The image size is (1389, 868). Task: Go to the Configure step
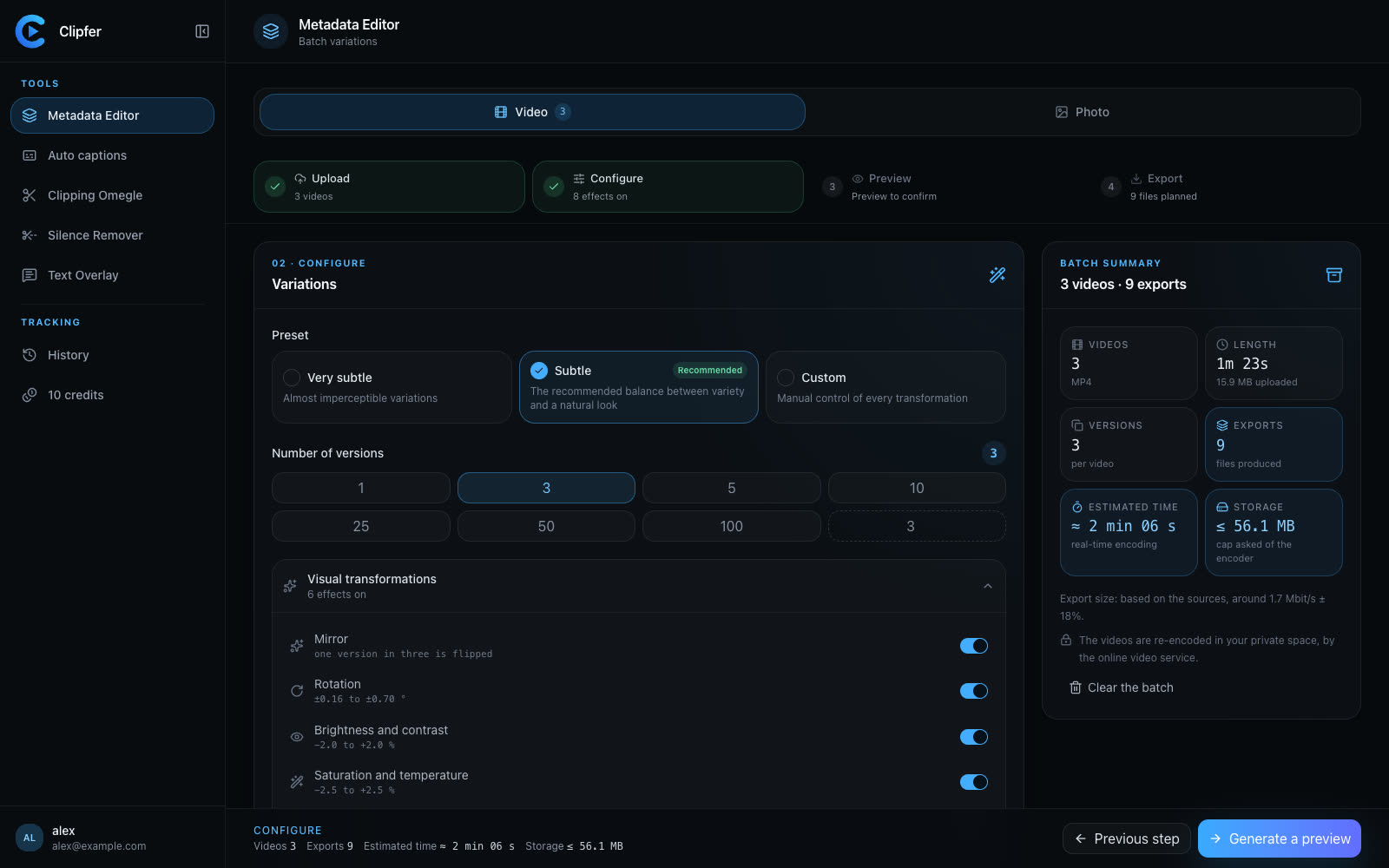point(668,187)
